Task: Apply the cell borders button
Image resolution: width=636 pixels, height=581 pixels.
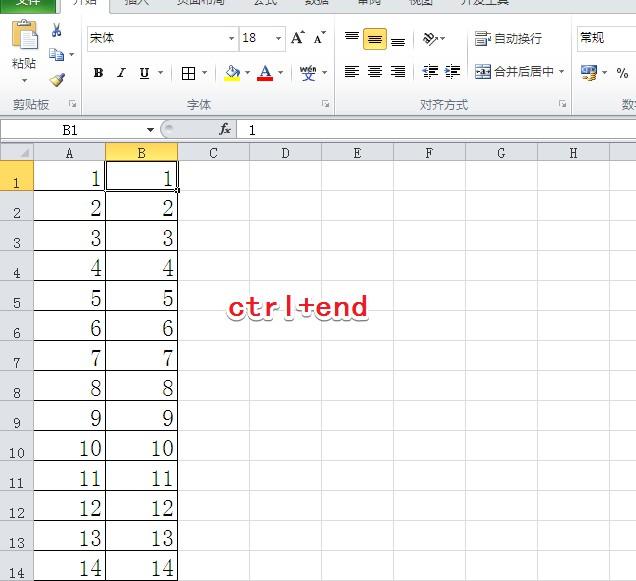Action: 188,73
